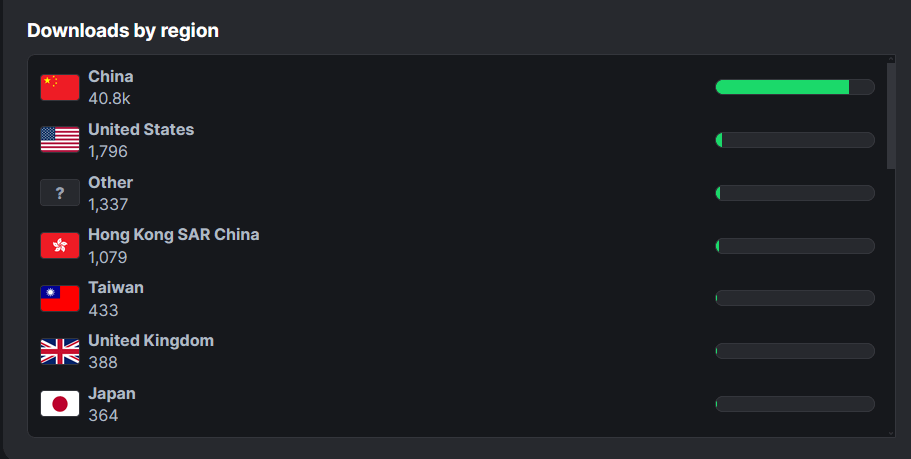Click the United Kingdom flag icon
Image resolution: width=911 pixels, height=459 pixels.
pyautogui.click(x=60, y=351)
